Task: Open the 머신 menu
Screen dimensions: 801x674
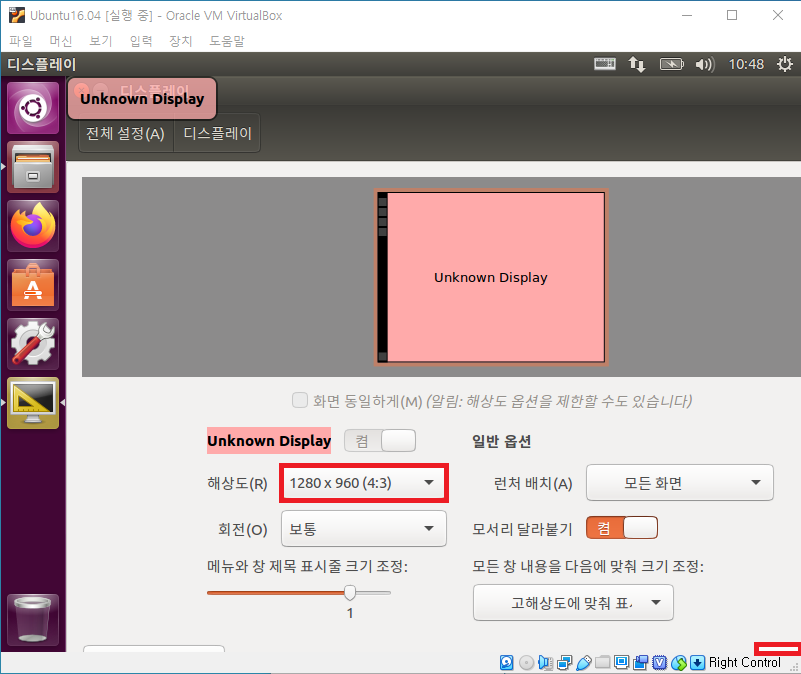Action: (x=61, y=41)
